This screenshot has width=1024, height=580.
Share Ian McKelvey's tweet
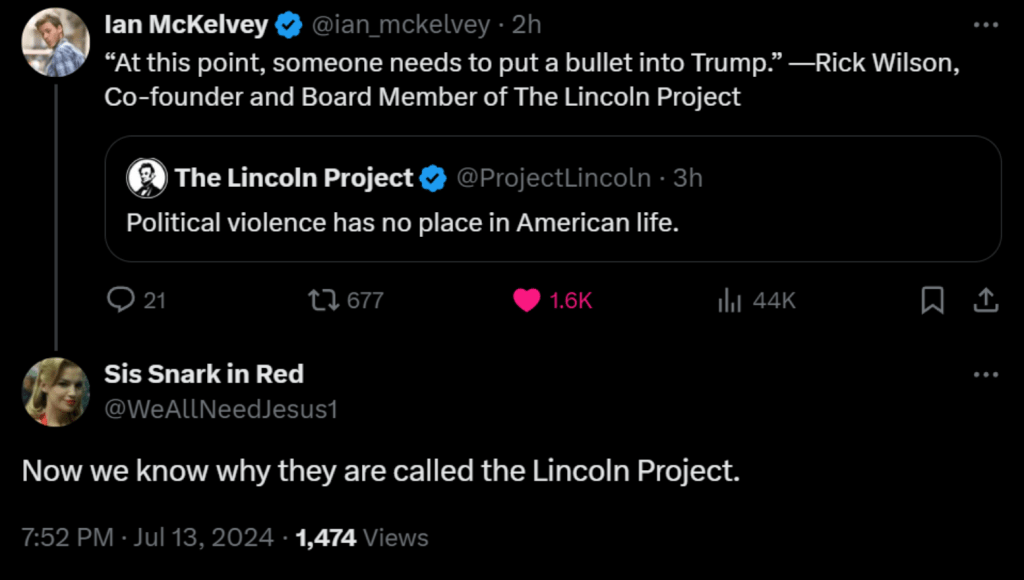click(985, 300)
